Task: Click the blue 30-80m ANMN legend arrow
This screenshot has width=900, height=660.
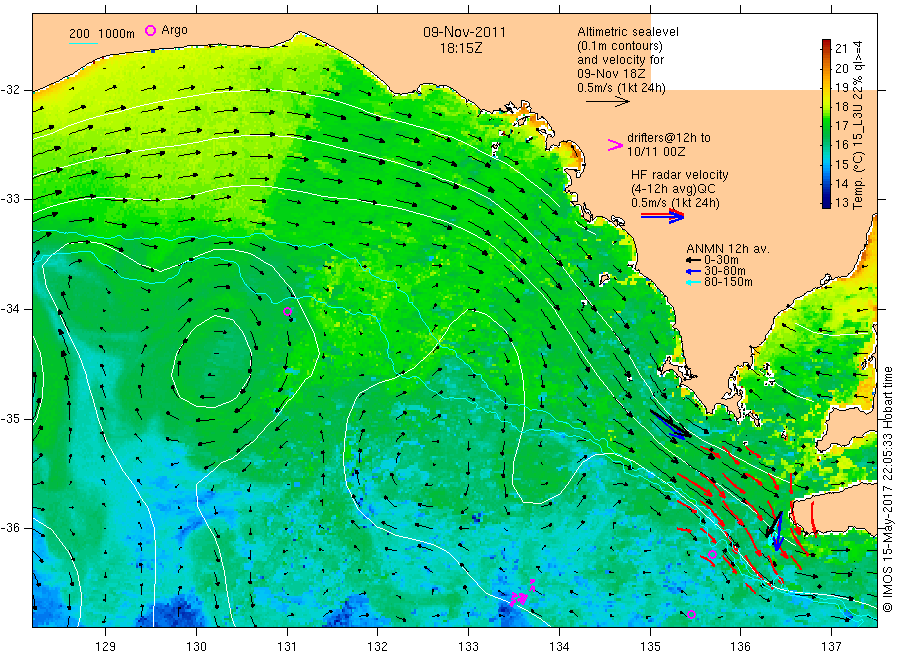Action: pos(694,271)
